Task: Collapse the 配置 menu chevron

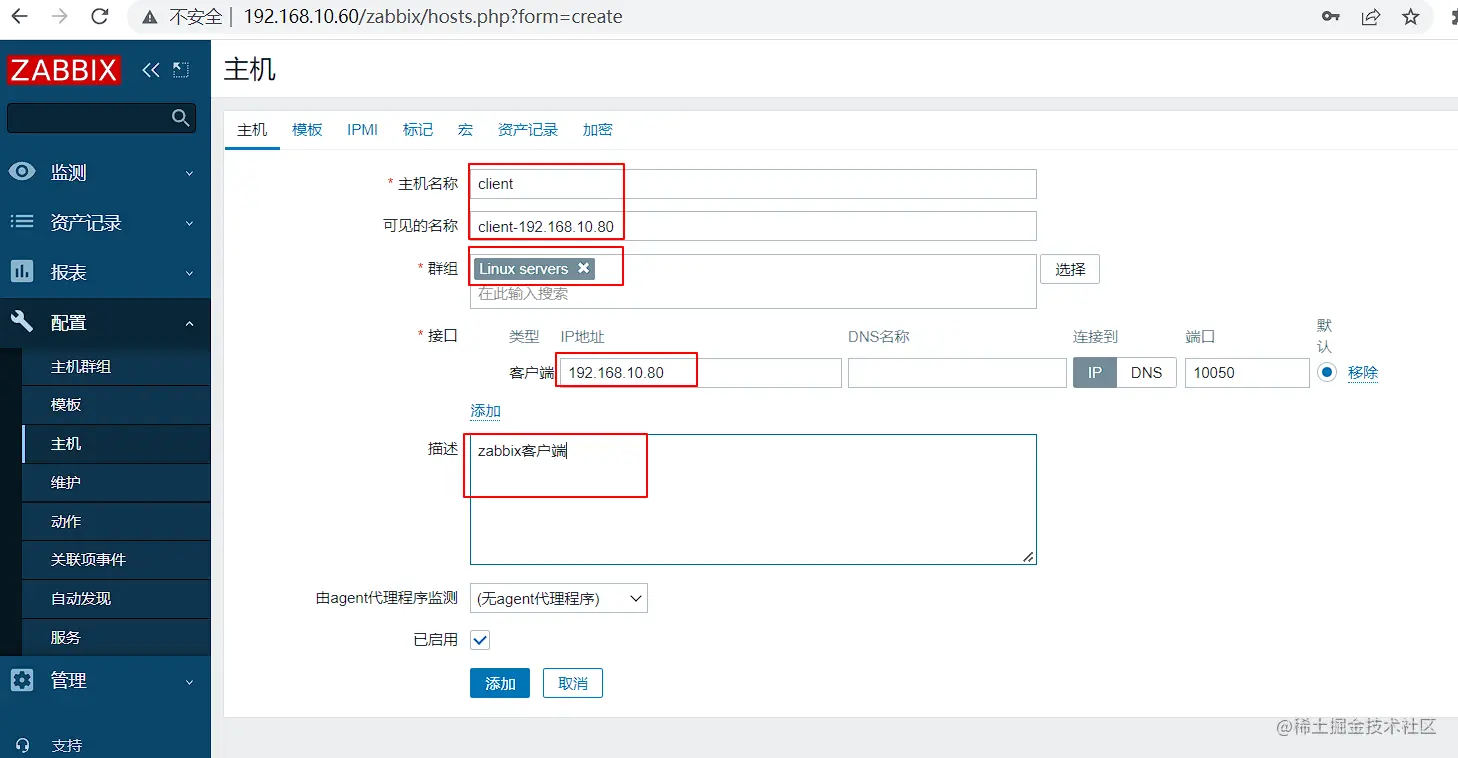Action: coord(189,323)
